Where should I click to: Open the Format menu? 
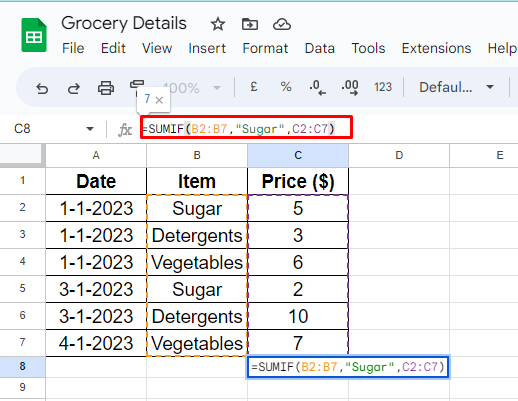(265, 48)
